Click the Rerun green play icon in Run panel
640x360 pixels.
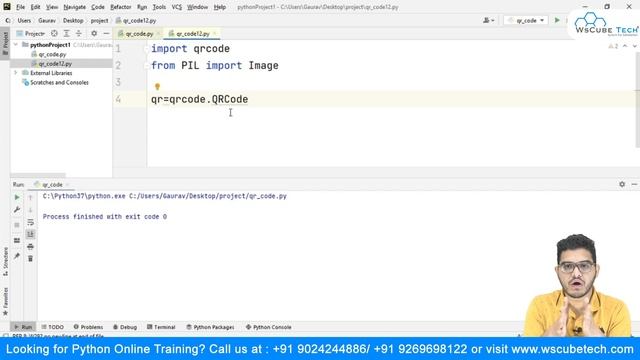pyautogui.click(x=17, y=198)
